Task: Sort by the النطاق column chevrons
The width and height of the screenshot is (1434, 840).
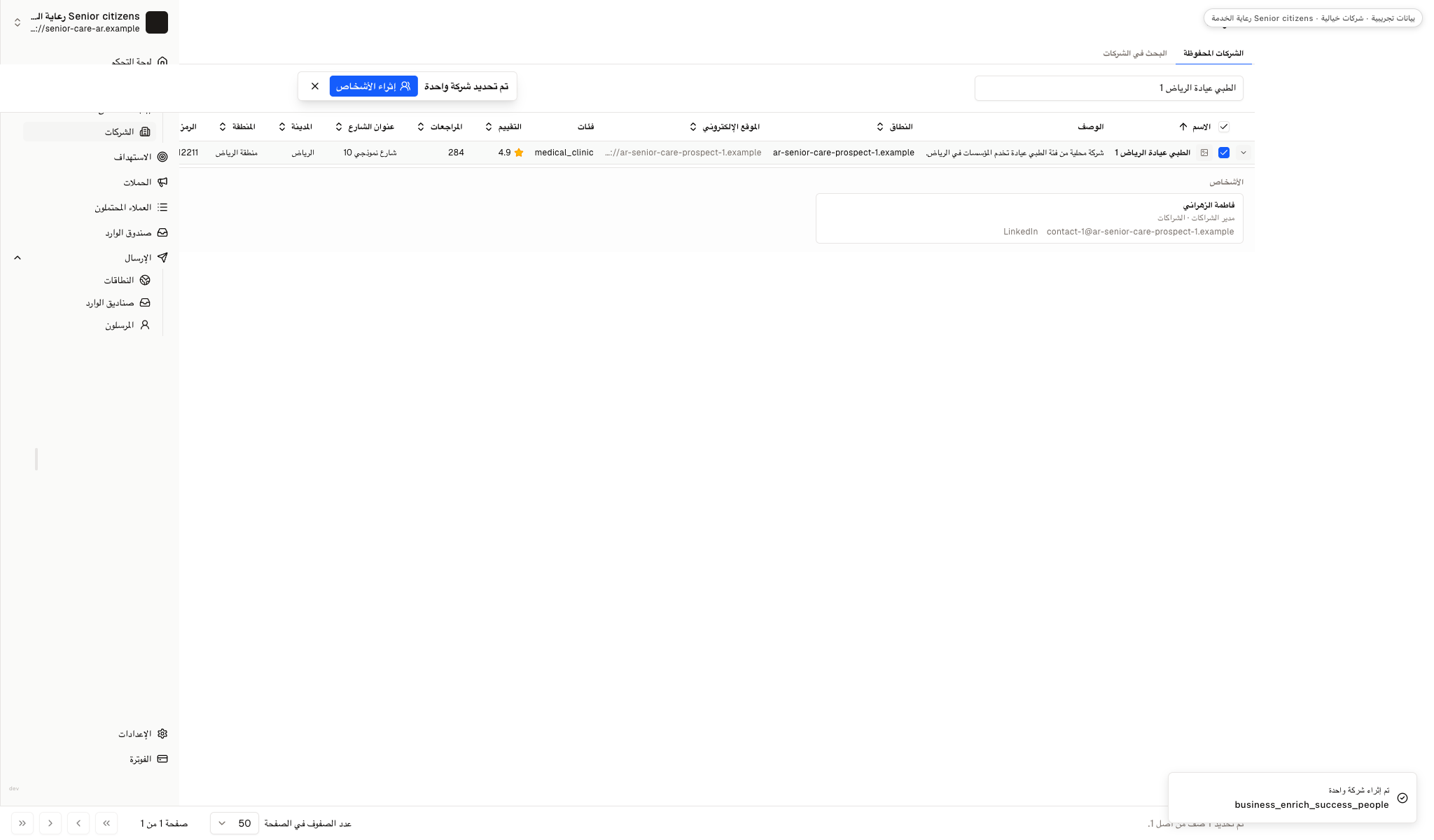Action: point(880,127)
